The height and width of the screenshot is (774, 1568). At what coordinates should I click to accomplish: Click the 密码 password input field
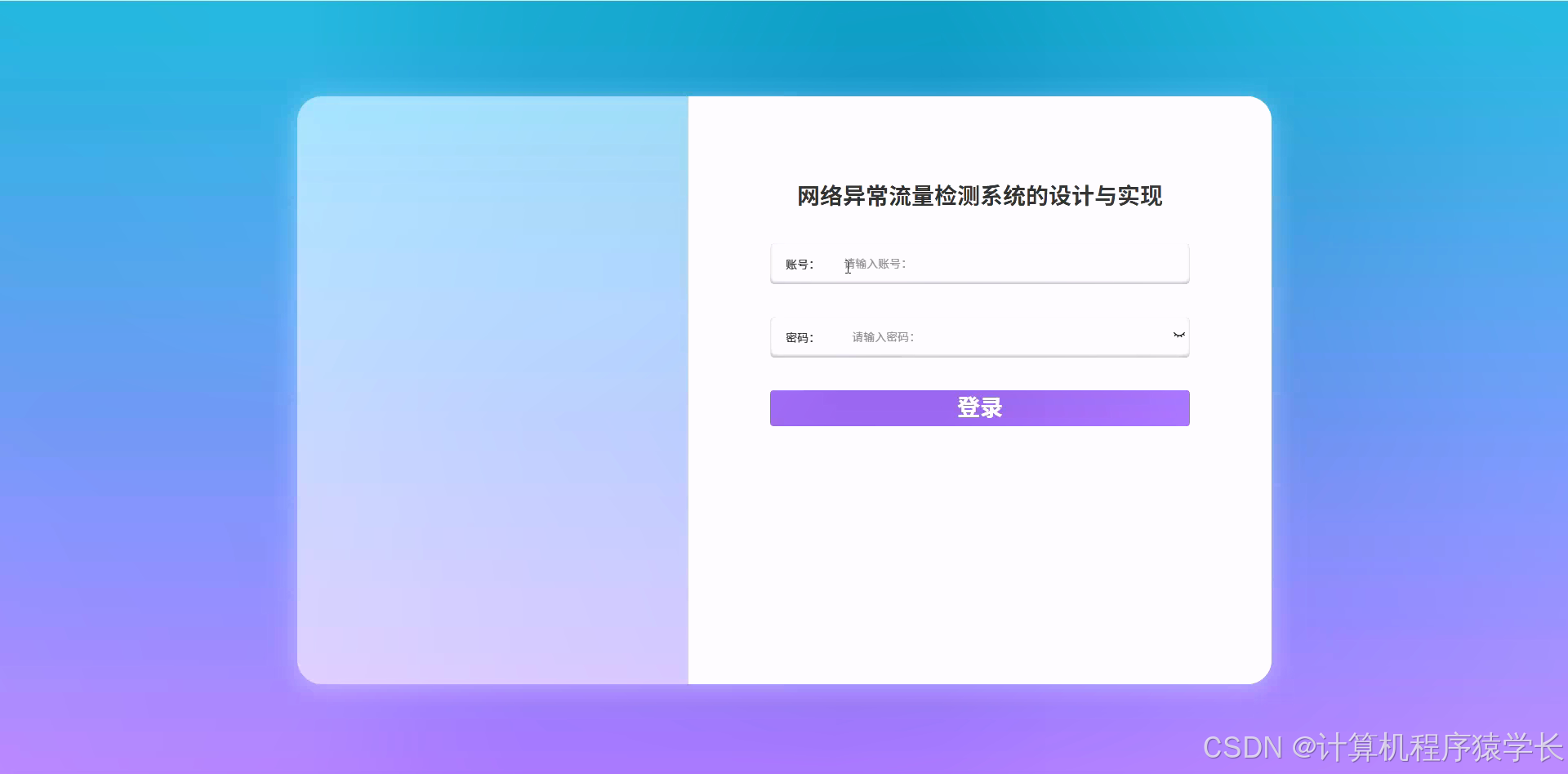point(980,336)
